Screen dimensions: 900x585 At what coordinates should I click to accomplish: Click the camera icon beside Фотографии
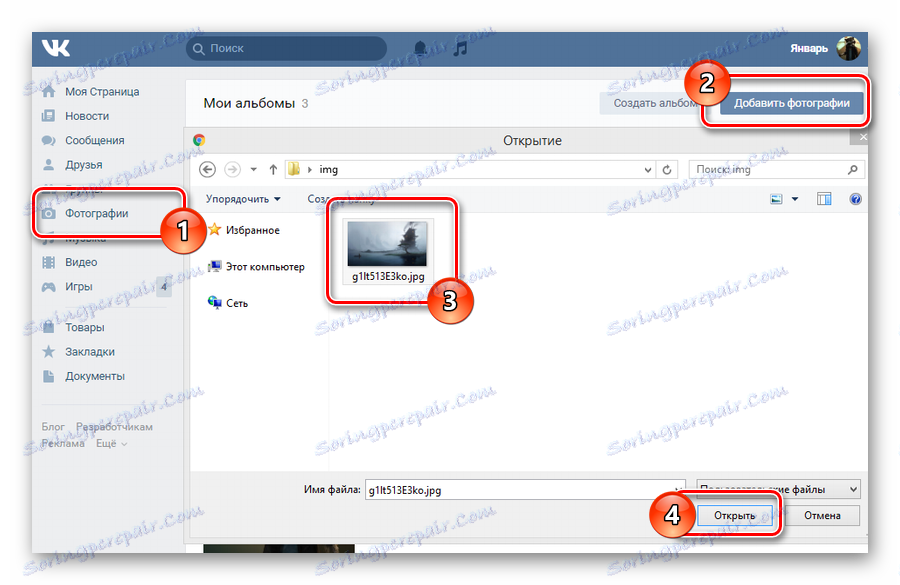(49, 214)
